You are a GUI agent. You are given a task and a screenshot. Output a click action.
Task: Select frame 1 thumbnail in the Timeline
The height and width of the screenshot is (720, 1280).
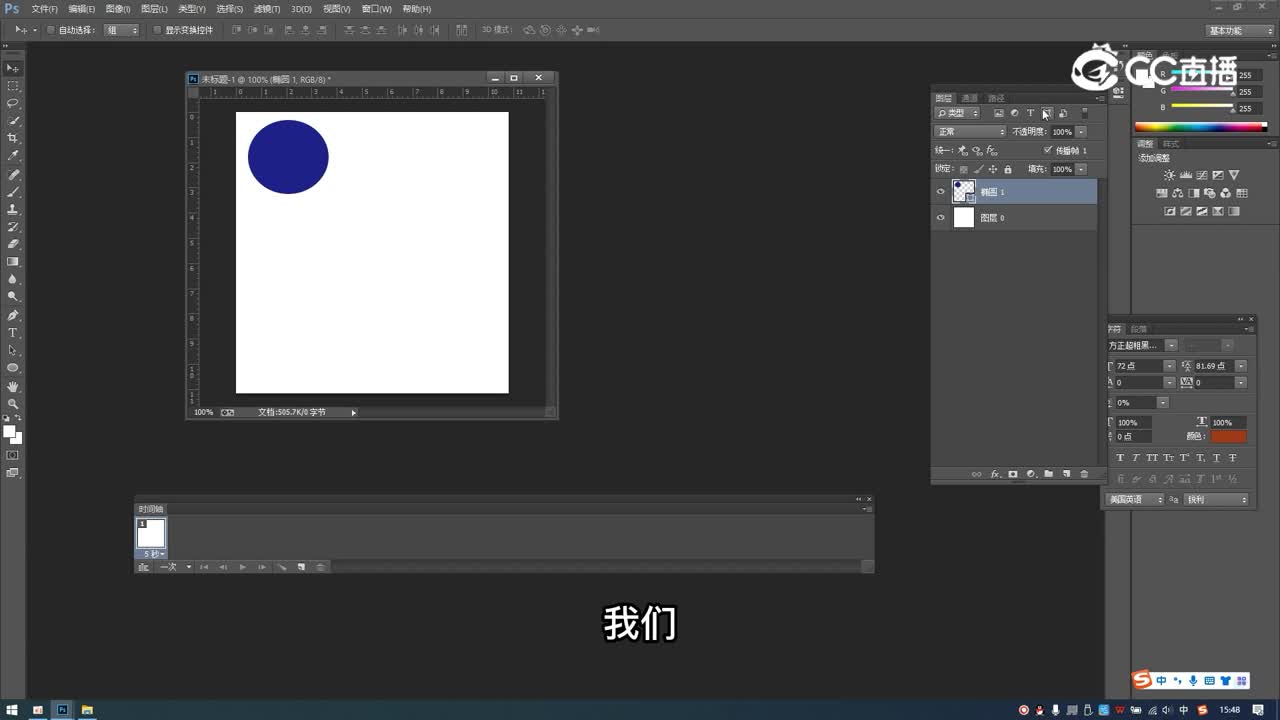(x=151, y=532)
